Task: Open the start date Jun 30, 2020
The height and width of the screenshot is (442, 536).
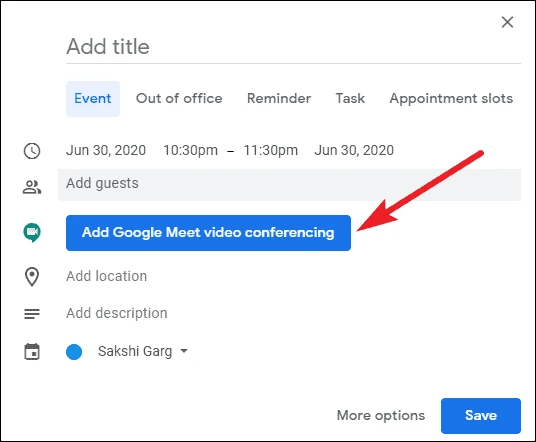Action: pyautogui.click(x=106, y=150)
